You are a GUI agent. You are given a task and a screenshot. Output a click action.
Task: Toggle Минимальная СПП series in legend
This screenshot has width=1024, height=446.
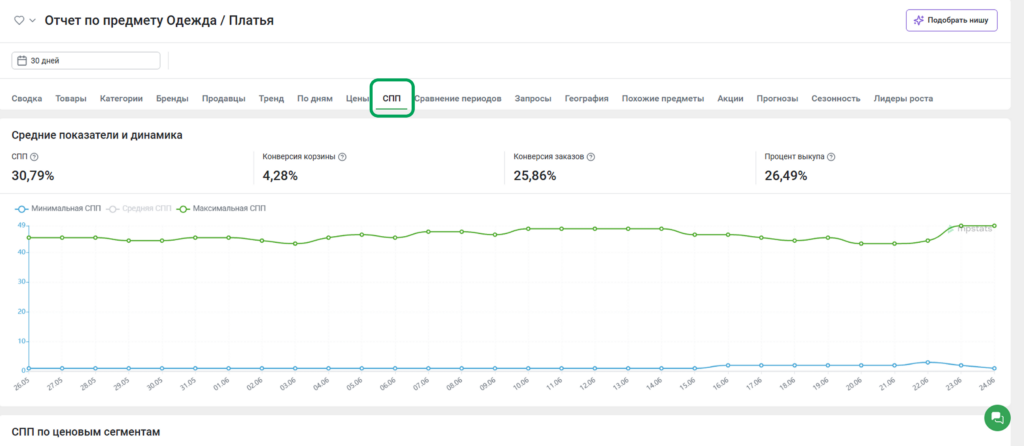(x=58, y=208)
